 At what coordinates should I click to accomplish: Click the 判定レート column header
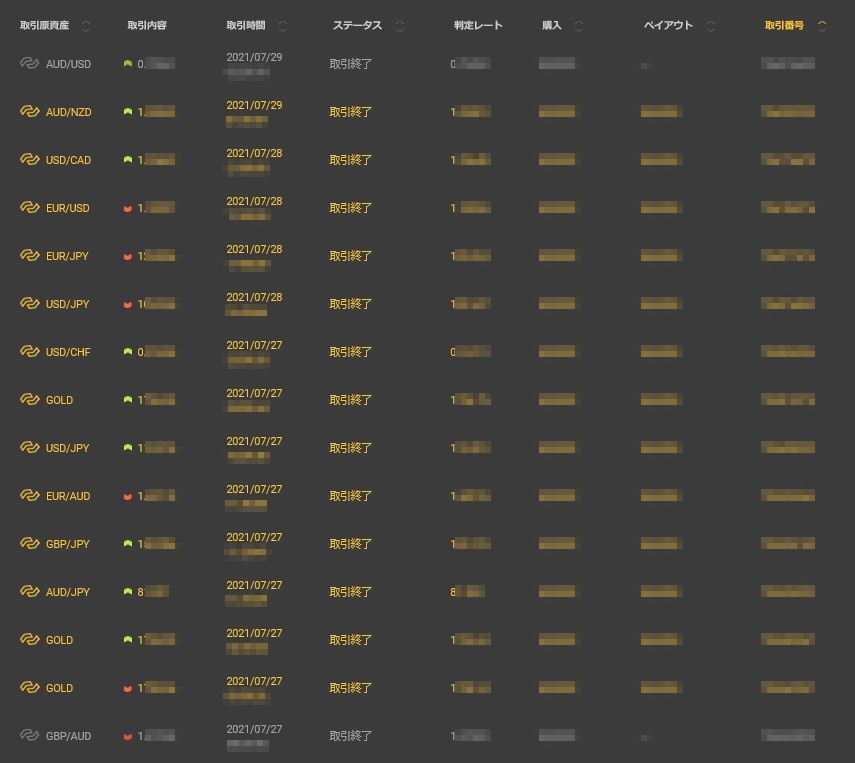[x=478, y=26]
